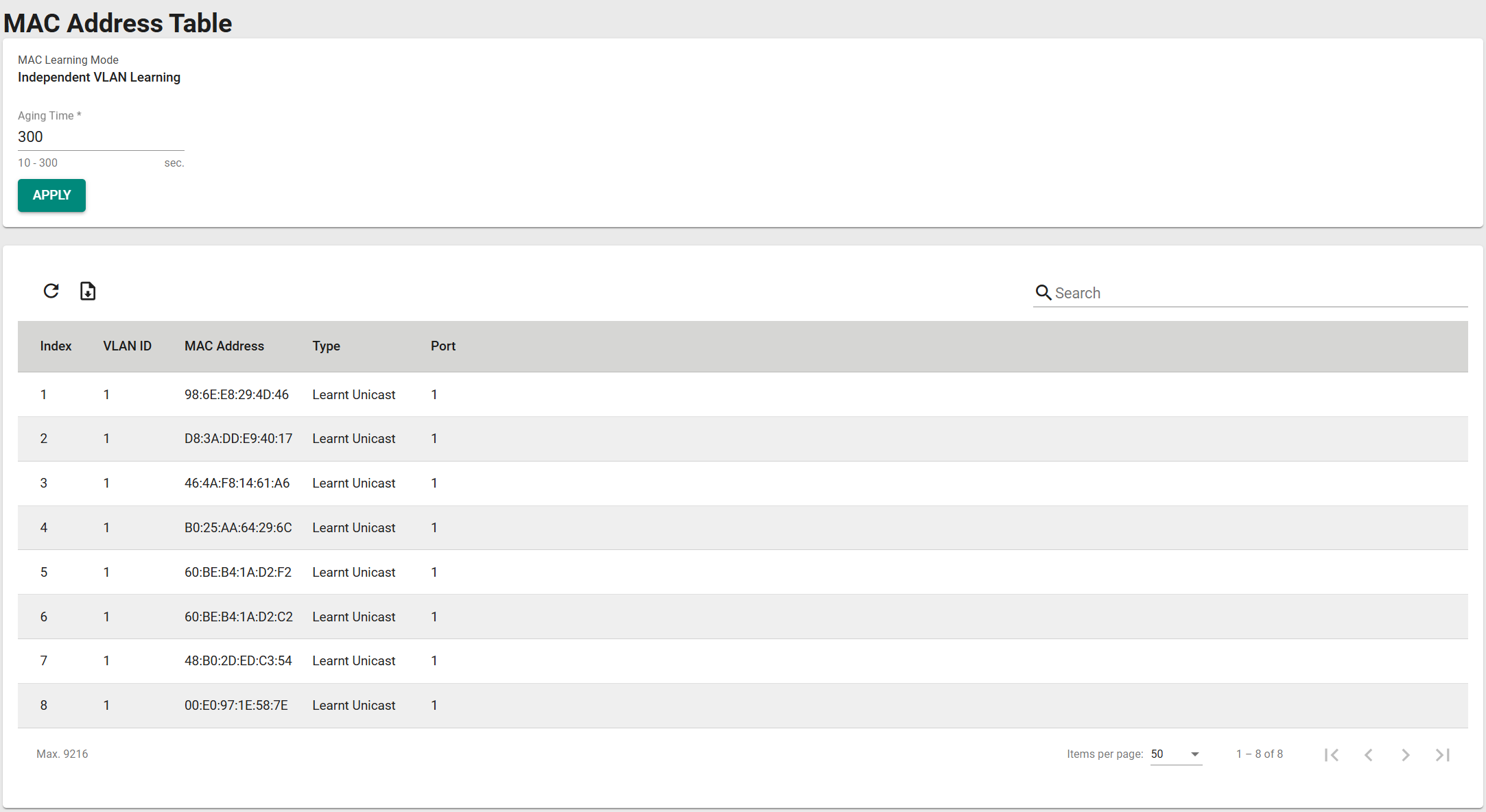
Task: Jump to the last page
Action: click(x=1443, y=754)
